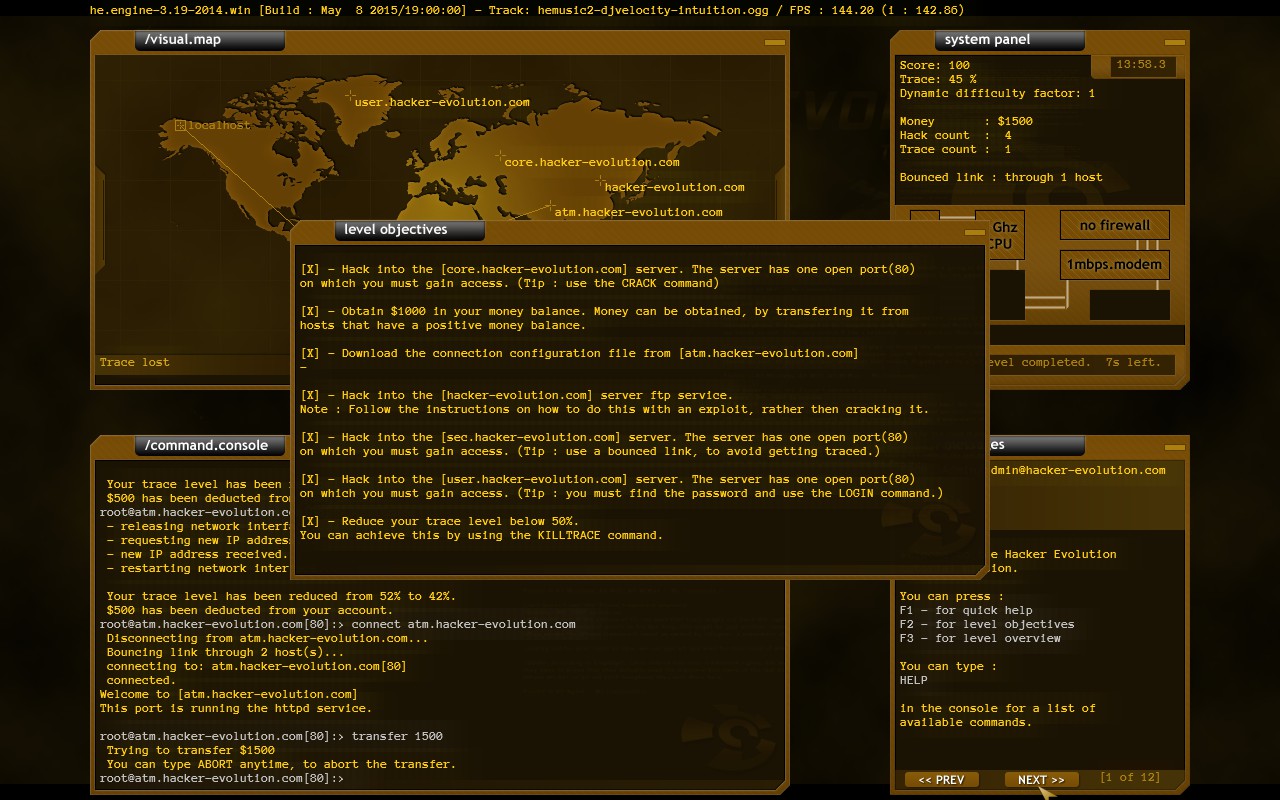The image size is (1280, 800).
Task: Click the [X] mark of the sec.hacker-evolution.com objective
Action: [310, 437]
